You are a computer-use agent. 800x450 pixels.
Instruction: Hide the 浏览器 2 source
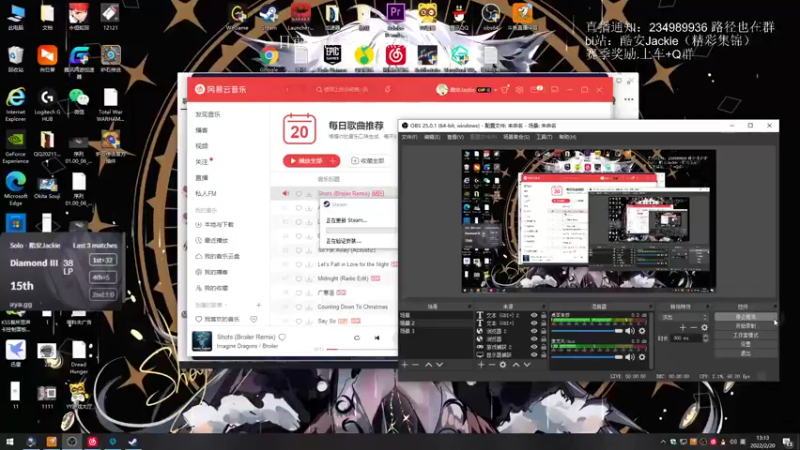[534, 331]
